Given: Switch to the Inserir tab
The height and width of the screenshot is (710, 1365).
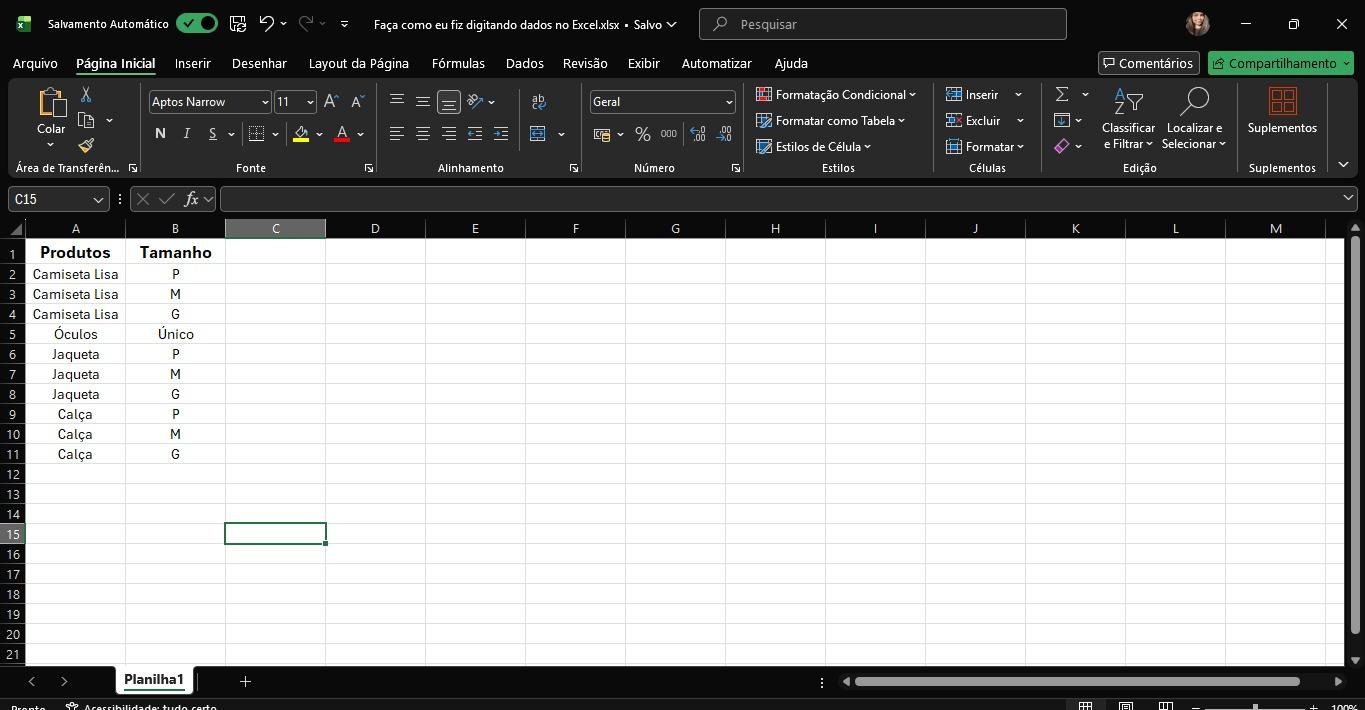Looking at the screenshot, I should [193, 63].
